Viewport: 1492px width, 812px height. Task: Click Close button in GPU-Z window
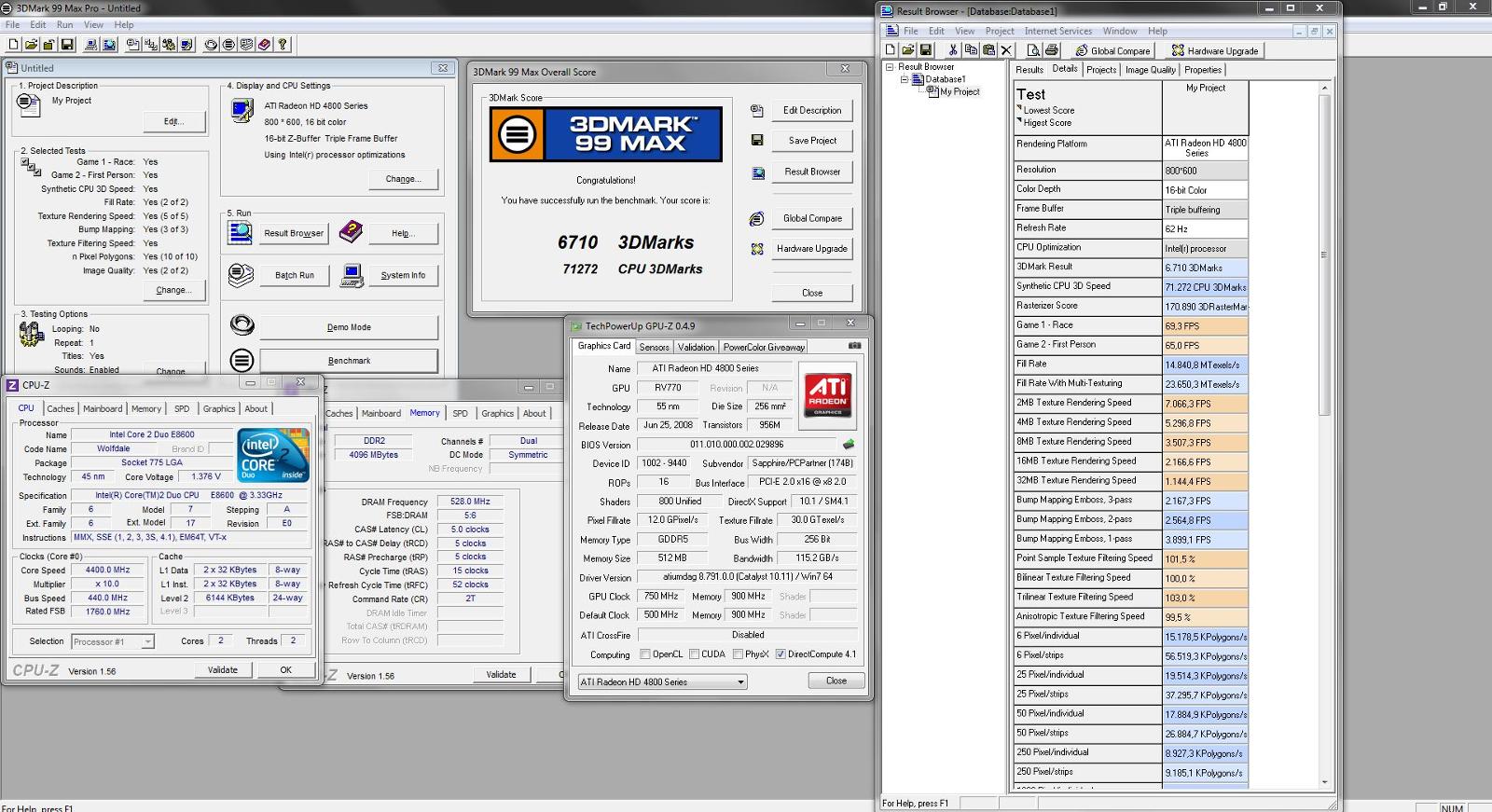tap(836, 681)
